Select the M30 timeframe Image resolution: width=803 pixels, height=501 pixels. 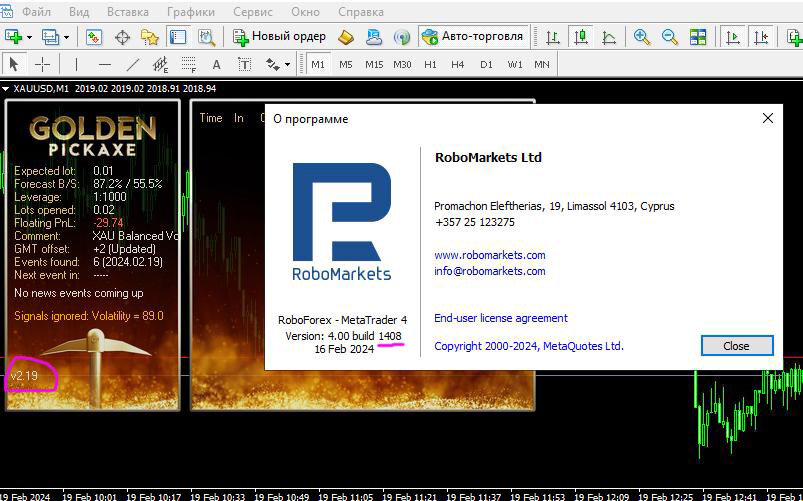[402, 65]
